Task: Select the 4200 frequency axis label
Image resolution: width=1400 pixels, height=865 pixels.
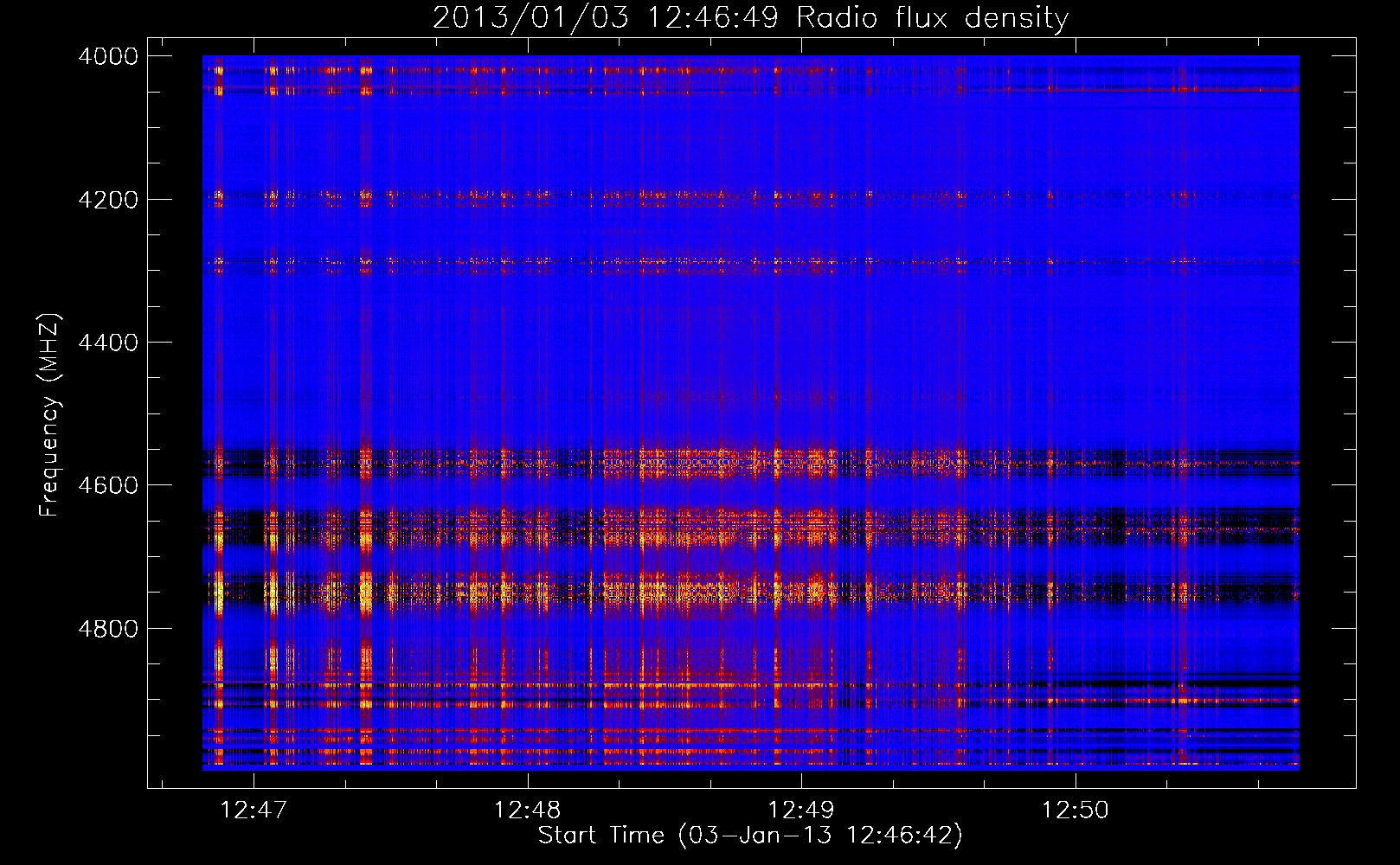Action: point(108,200)
